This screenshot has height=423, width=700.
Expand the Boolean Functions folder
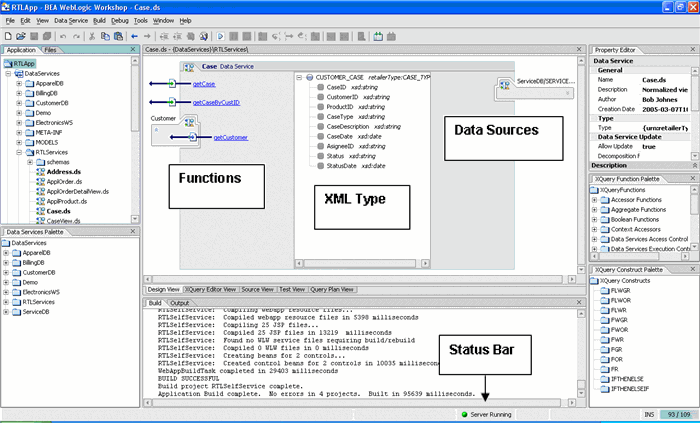click(x=594, y=220)
